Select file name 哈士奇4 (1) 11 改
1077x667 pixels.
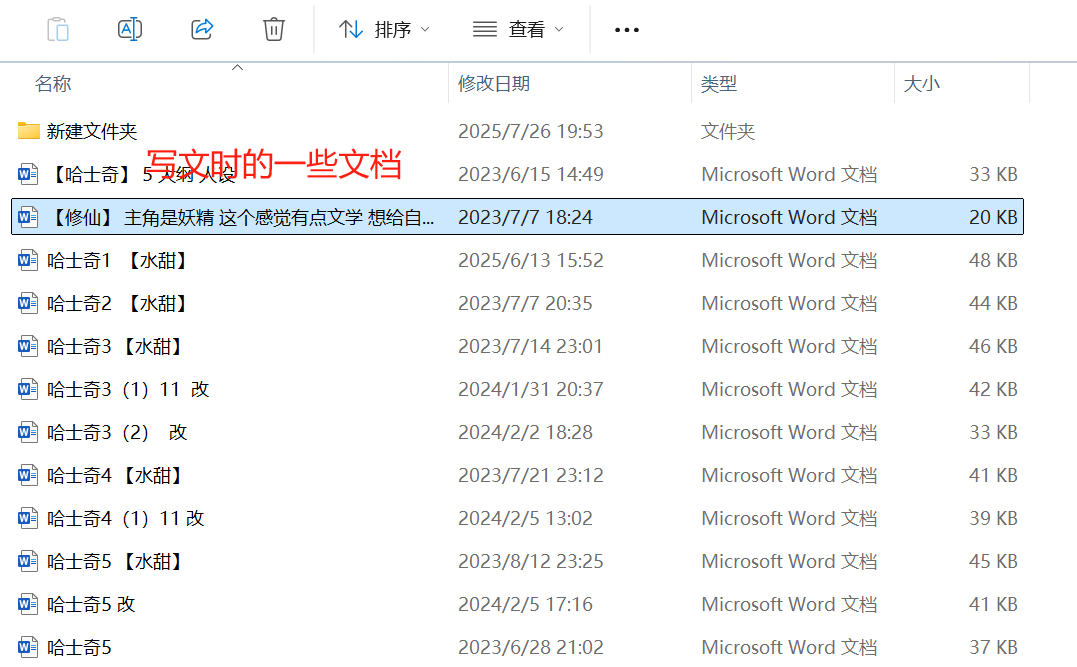tap(126, 519)
